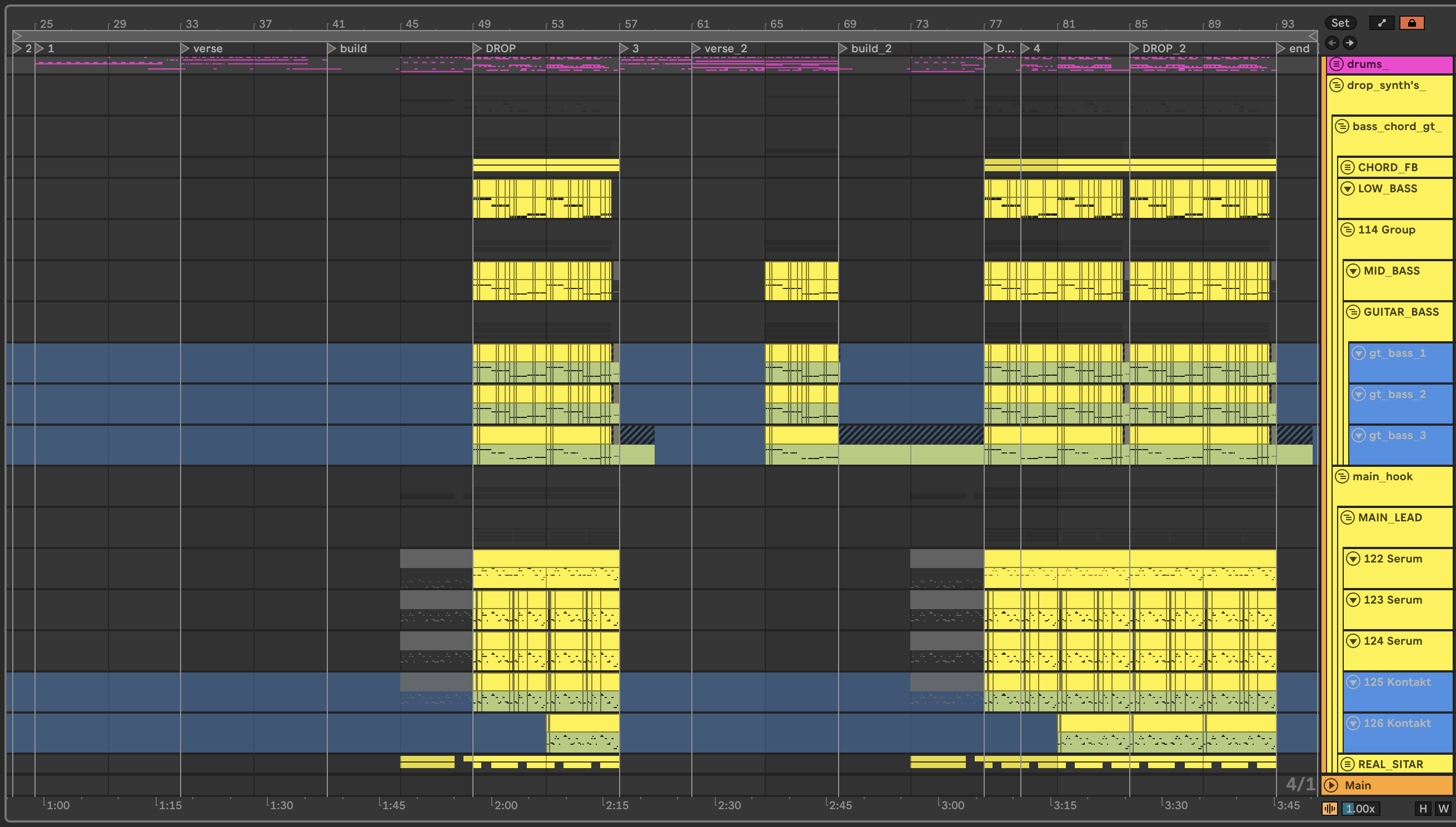Click the gt_bass_1 track fold icon
This screenshot has width=1456, height=827.
click(x=1358, y=353)
